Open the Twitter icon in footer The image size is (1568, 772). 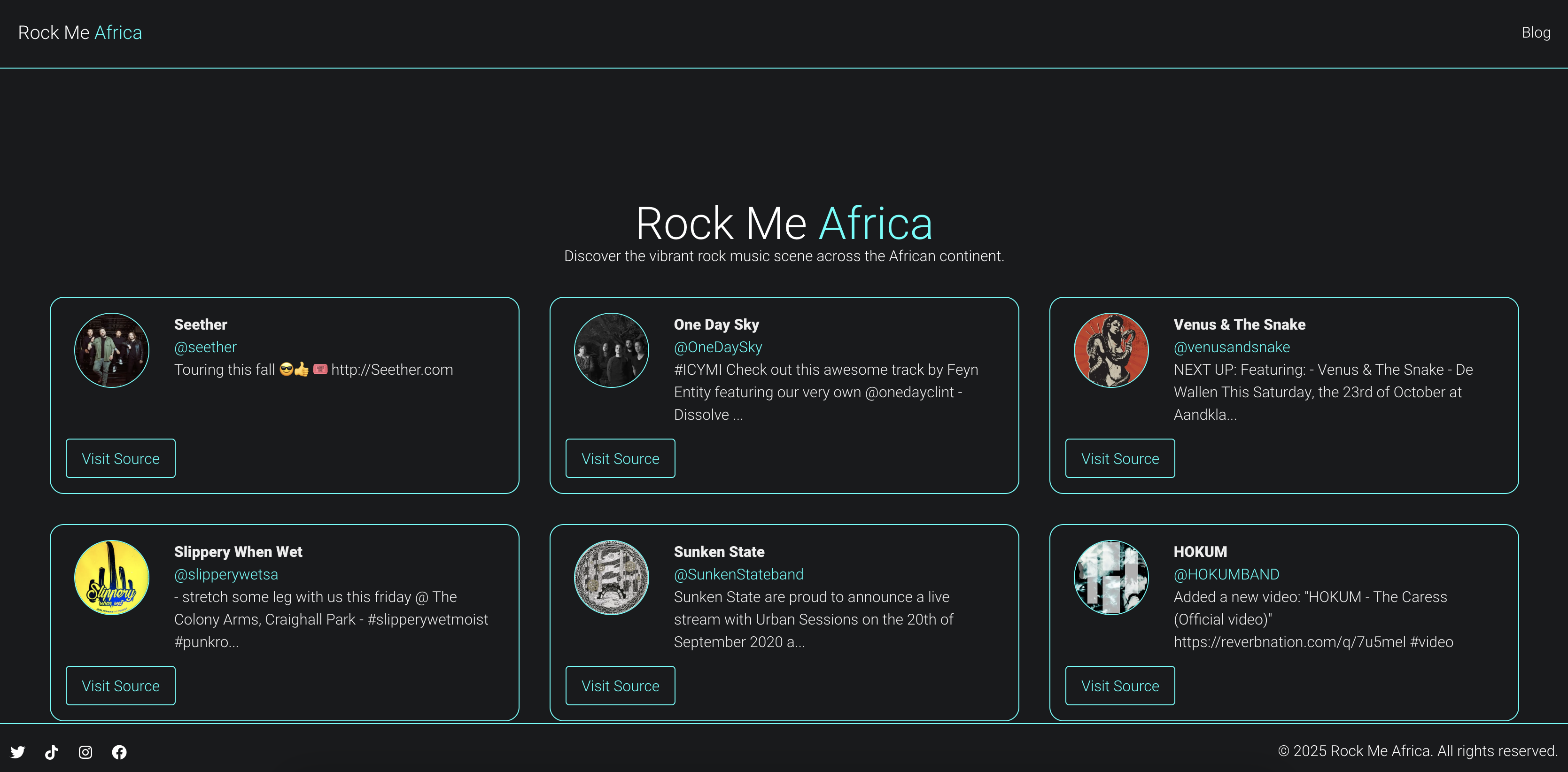(18, 752)
